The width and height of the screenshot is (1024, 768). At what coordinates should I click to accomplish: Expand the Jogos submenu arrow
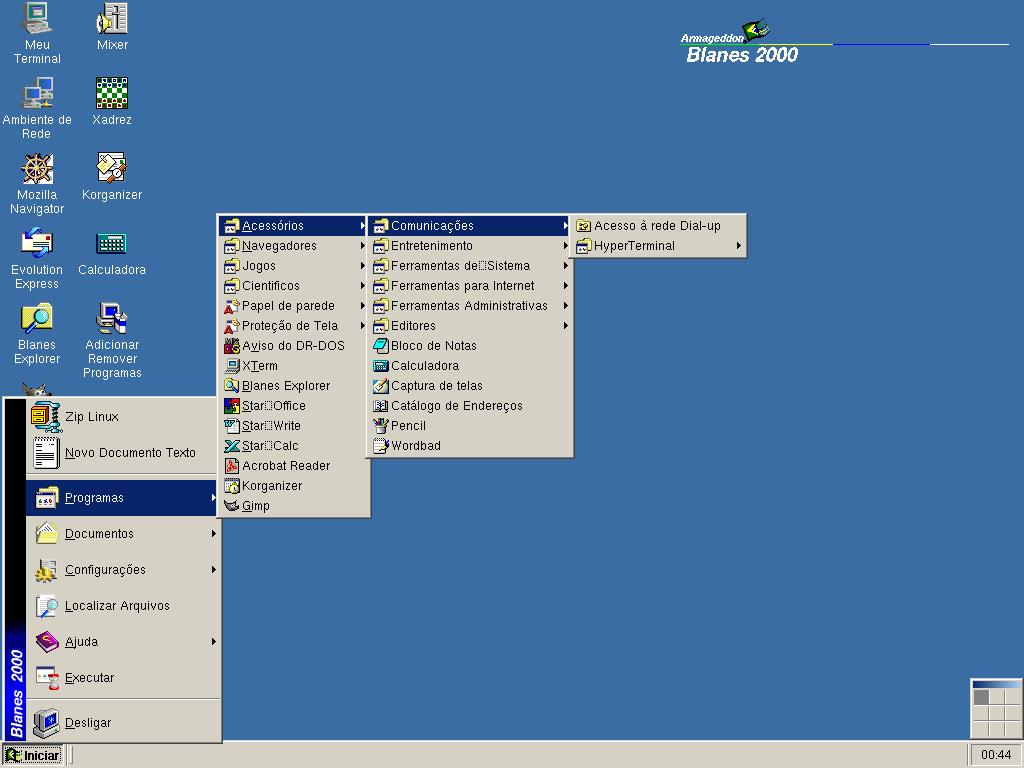click(x=362, y=266)
